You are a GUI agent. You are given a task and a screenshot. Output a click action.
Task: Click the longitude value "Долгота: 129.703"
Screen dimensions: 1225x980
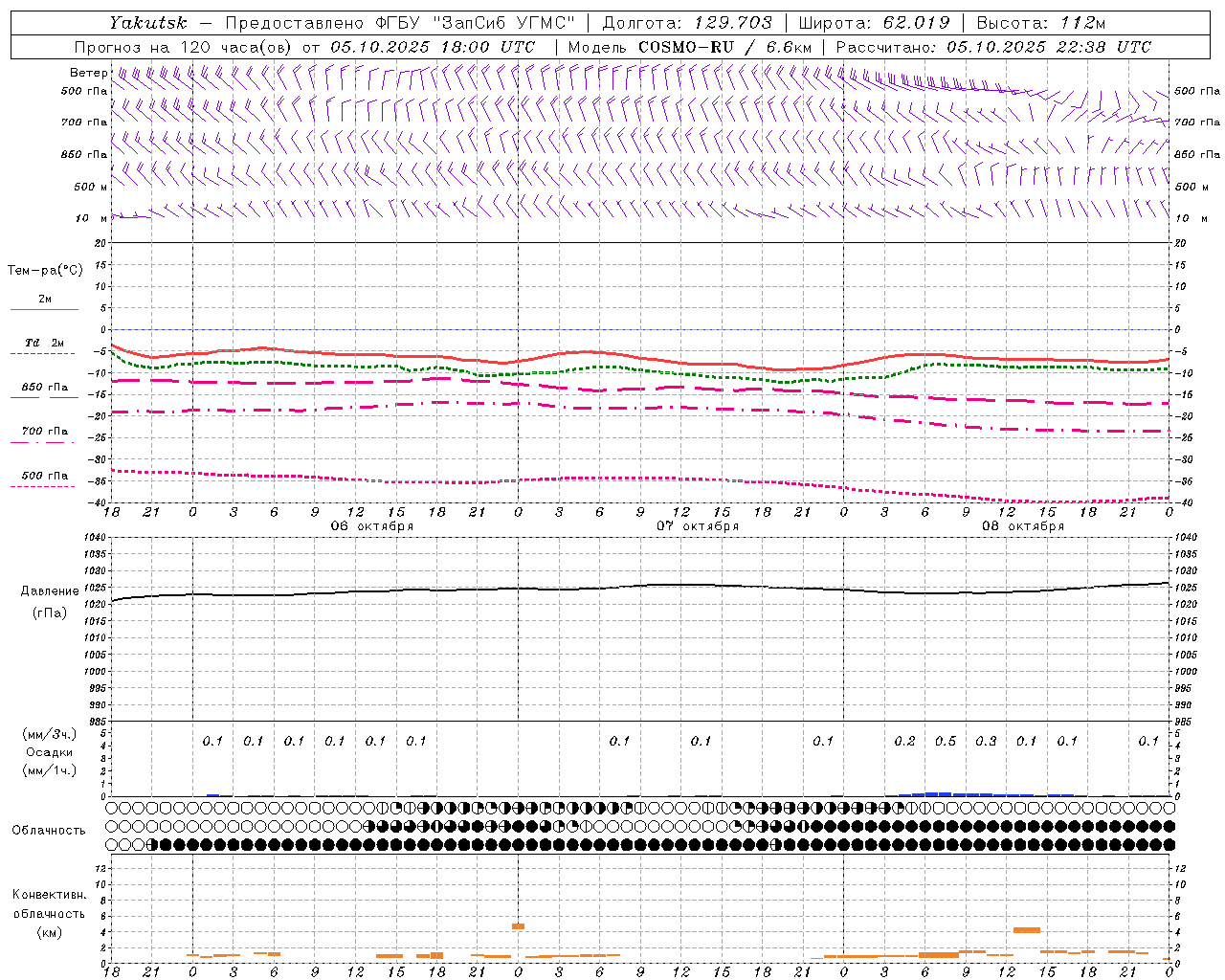pos(687,23)
